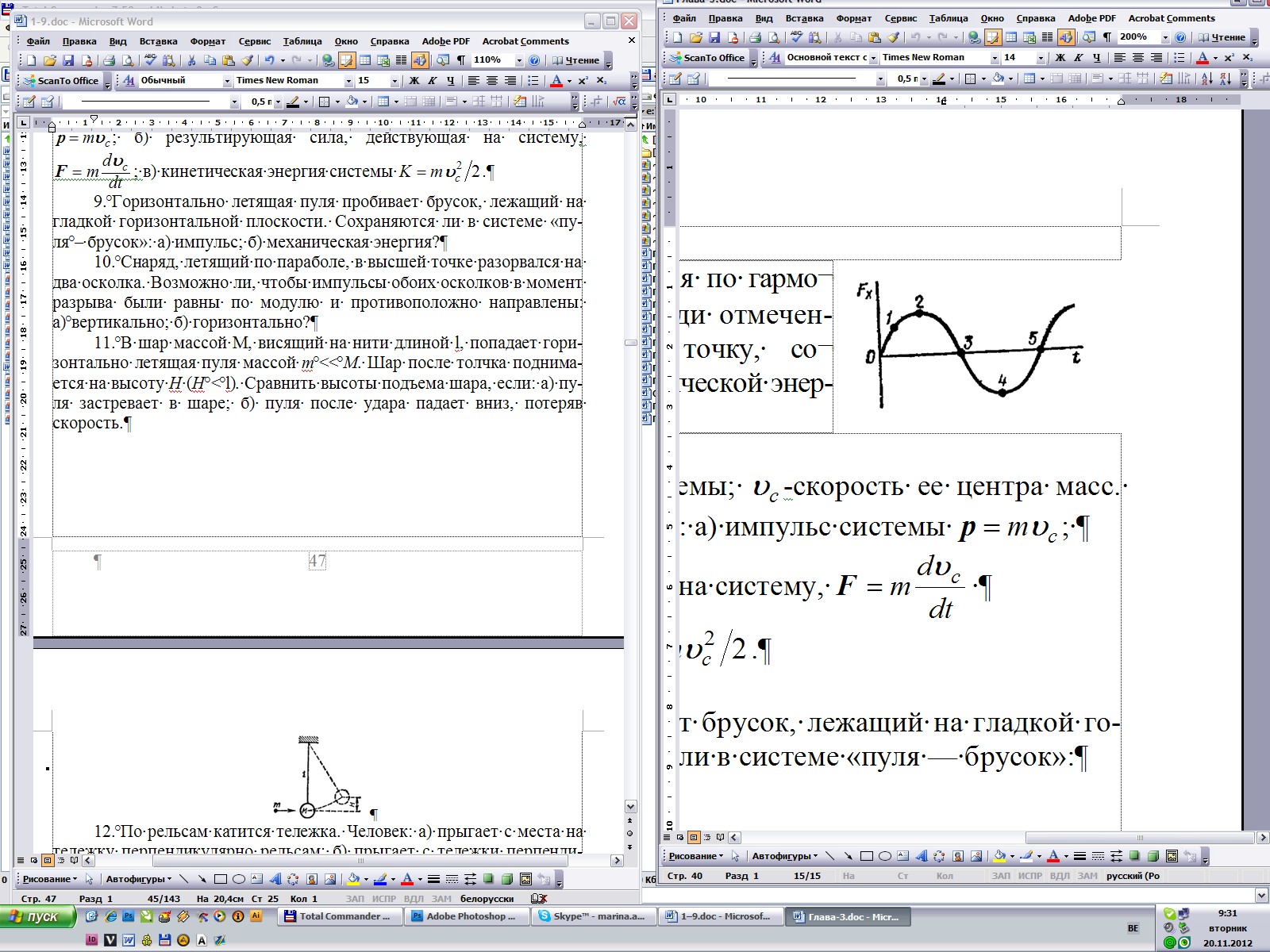
Task: Click Format Painter brush in 1-9.doc toolbar
Action: (247, 60)
